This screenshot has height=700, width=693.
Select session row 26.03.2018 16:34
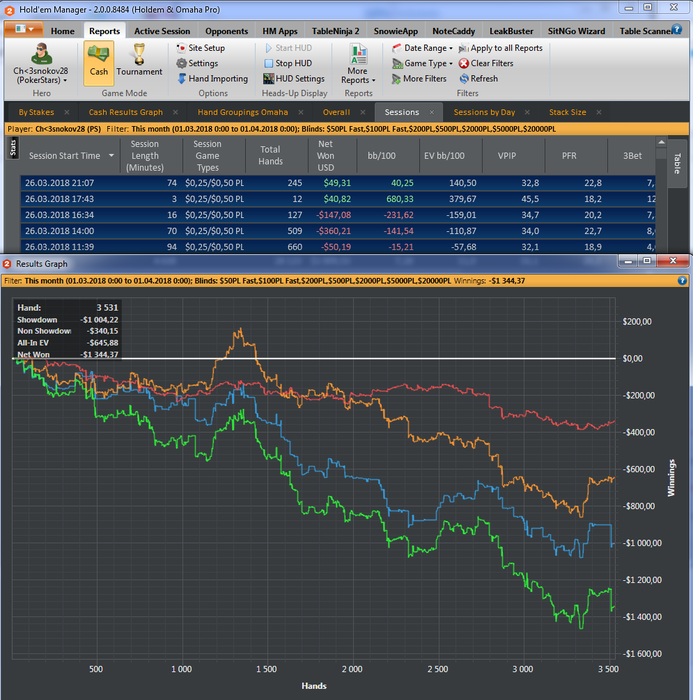click(x=338, y=215)
